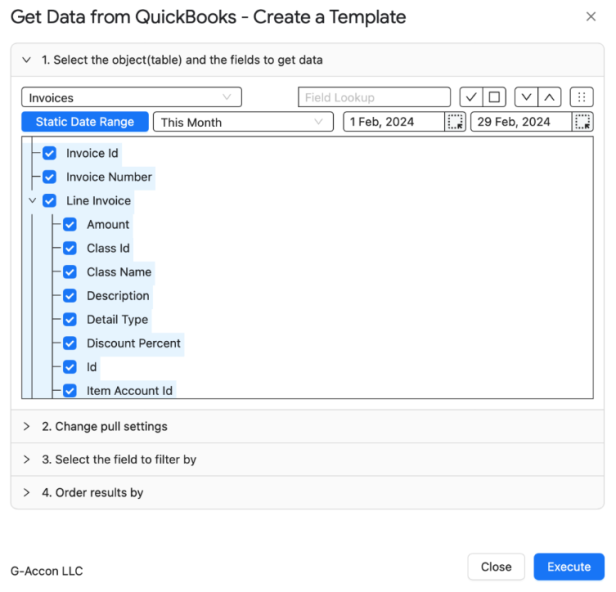
Task: Click the 1 Feb, 2024 start date field
Action: point(394,122)
